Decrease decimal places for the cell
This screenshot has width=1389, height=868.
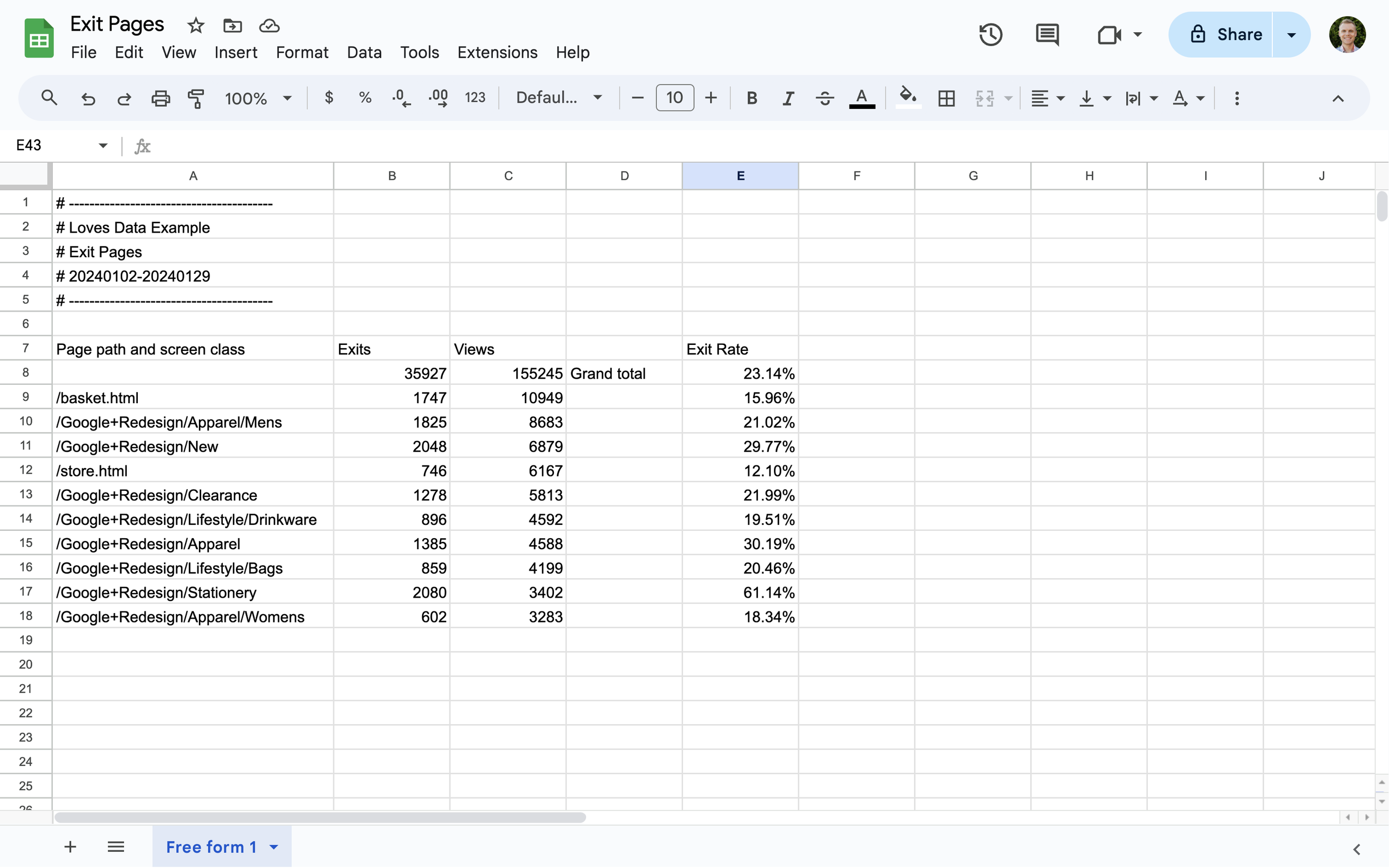point(401,98)
